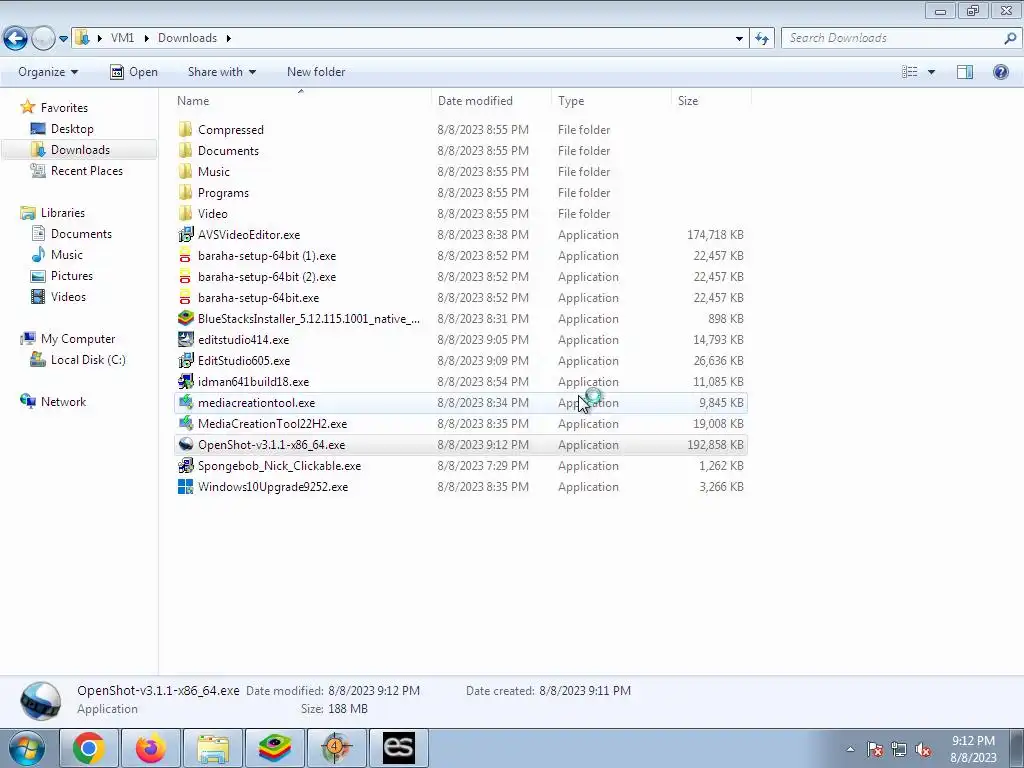
Task: Open the recent pages dropdown arrow
Action: (x=63, y=39)
